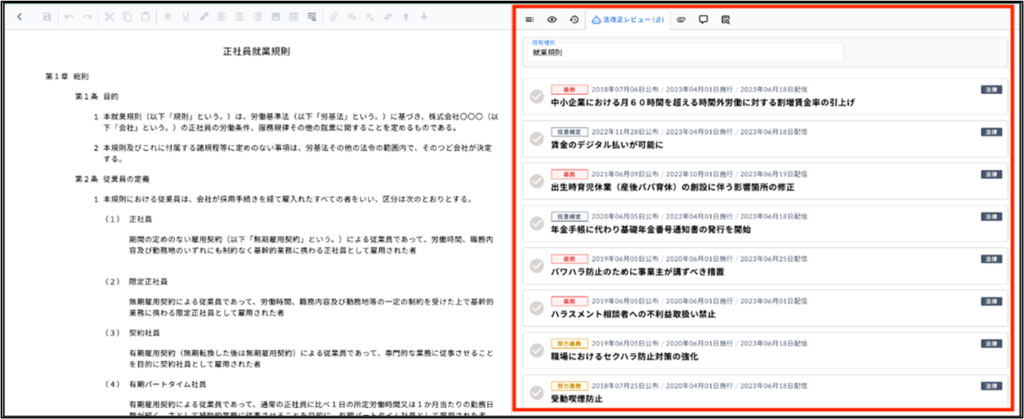Open the version history clock tab
This screenshot has height=419, width=1024.
573,20
